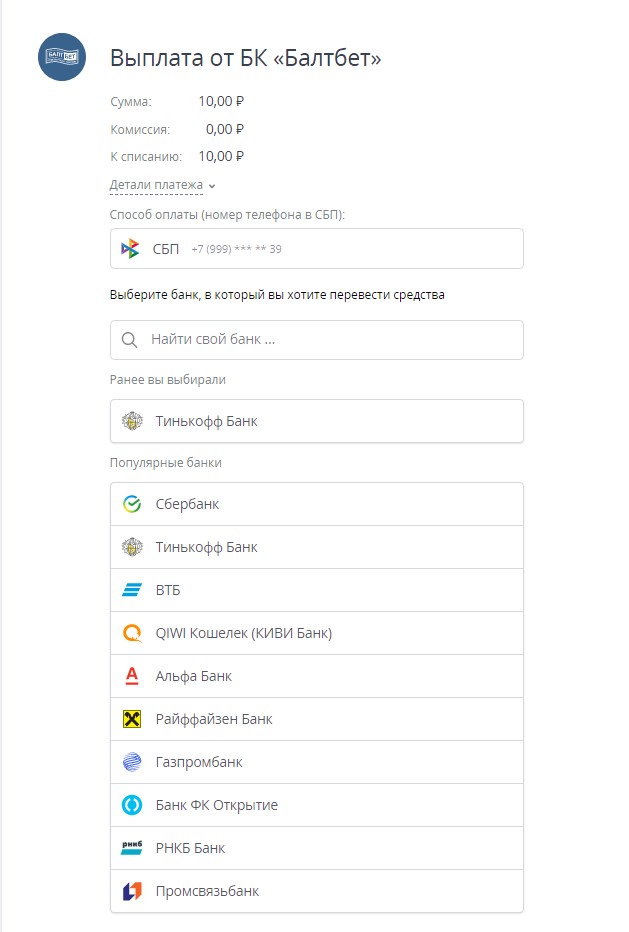Click the Gazprombank globe logo
This screenshot has width=629, height=932.
tap(132, 762)
